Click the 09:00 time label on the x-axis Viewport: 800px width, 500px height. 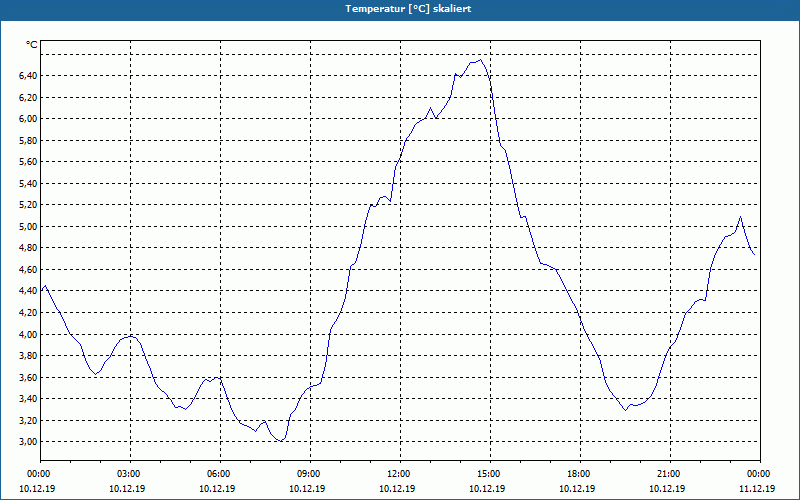point(310,474)
